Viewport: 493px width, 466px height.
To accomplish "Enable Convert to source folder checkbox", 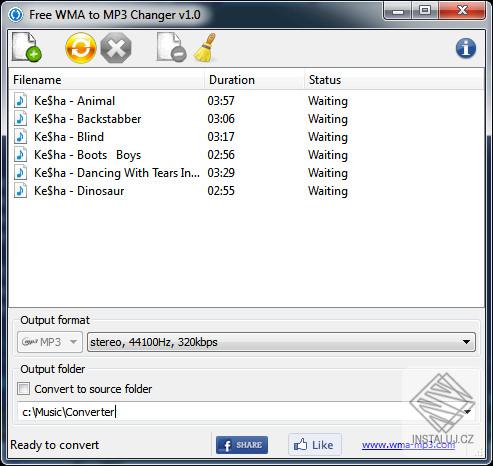I will 23,389.
